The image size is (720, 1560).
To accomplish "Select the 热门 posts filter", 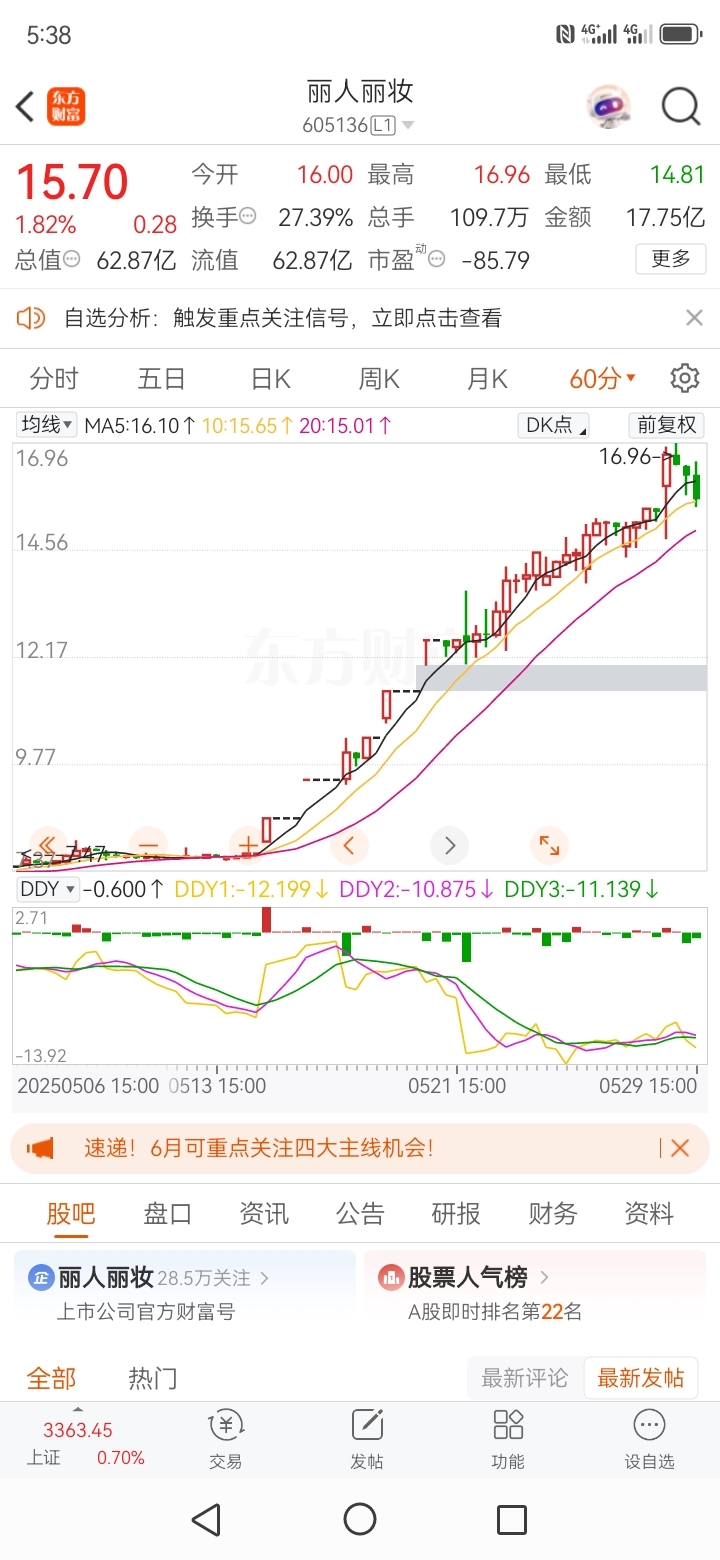I will pyautogui.click(x=153, y=1378).
